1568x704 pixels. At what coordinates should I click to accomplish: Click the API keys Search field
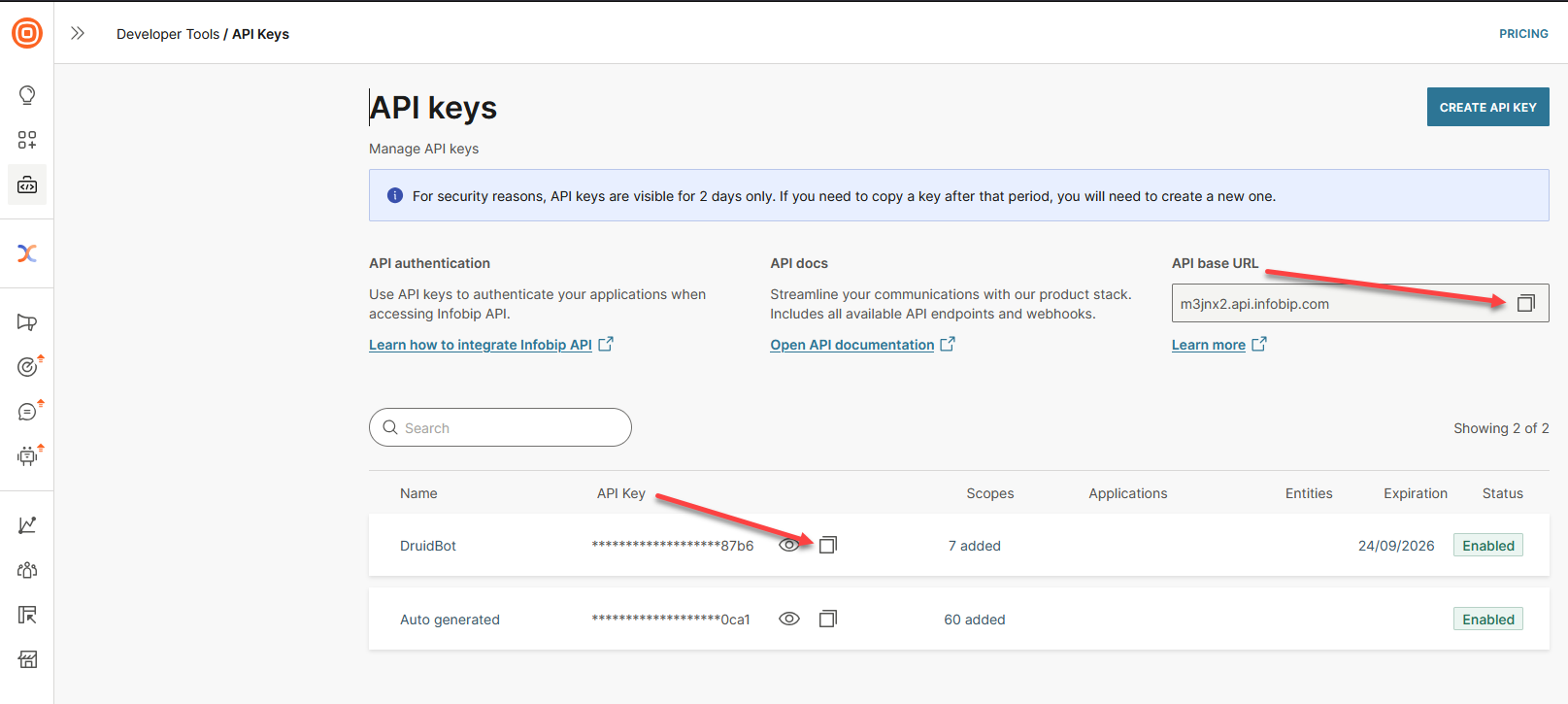(x=500, y=427)
